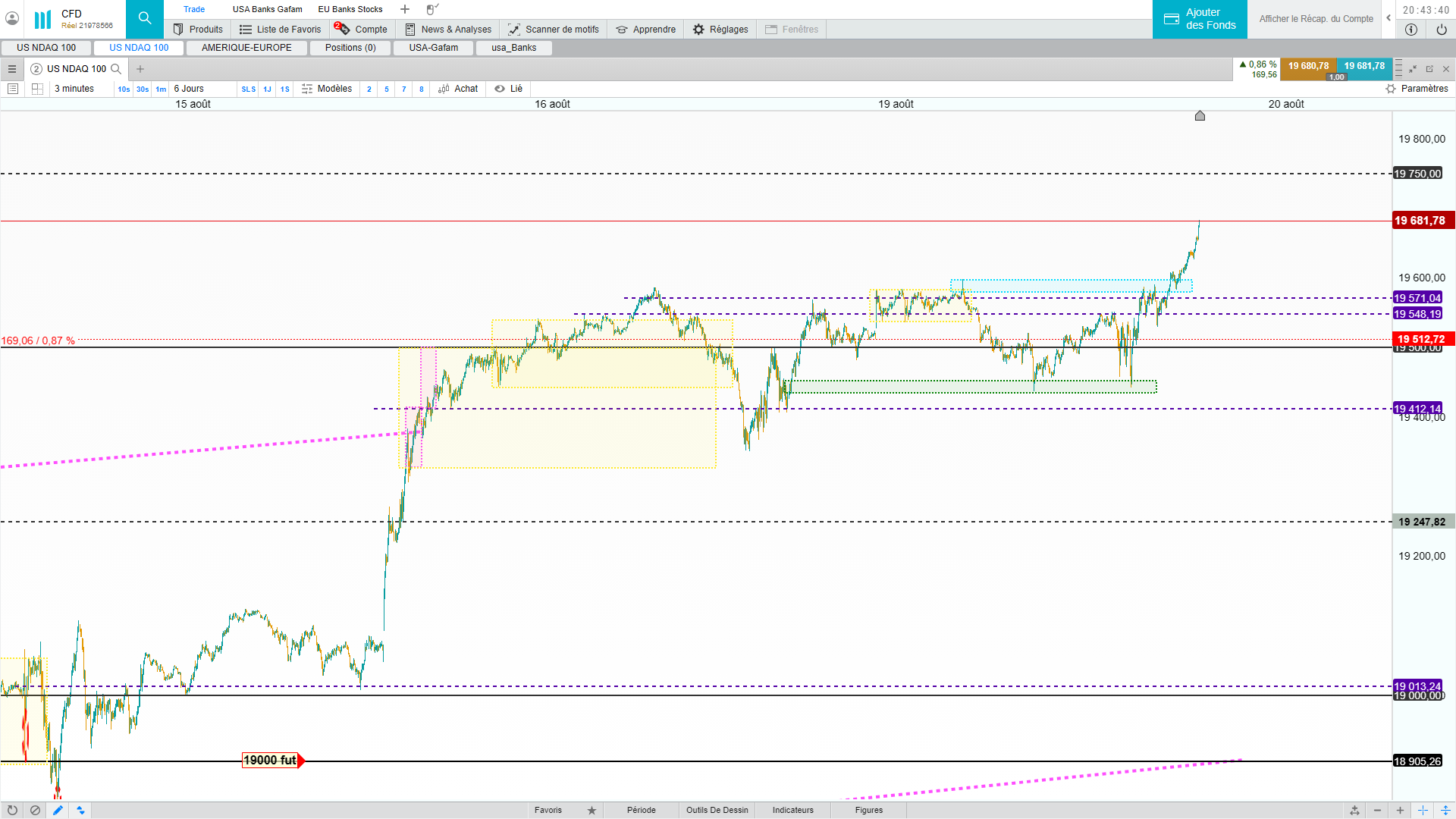The width and height of the screenshot is (1456, 819).
Task: Click the power logout icon
Action: (1441, 30)
